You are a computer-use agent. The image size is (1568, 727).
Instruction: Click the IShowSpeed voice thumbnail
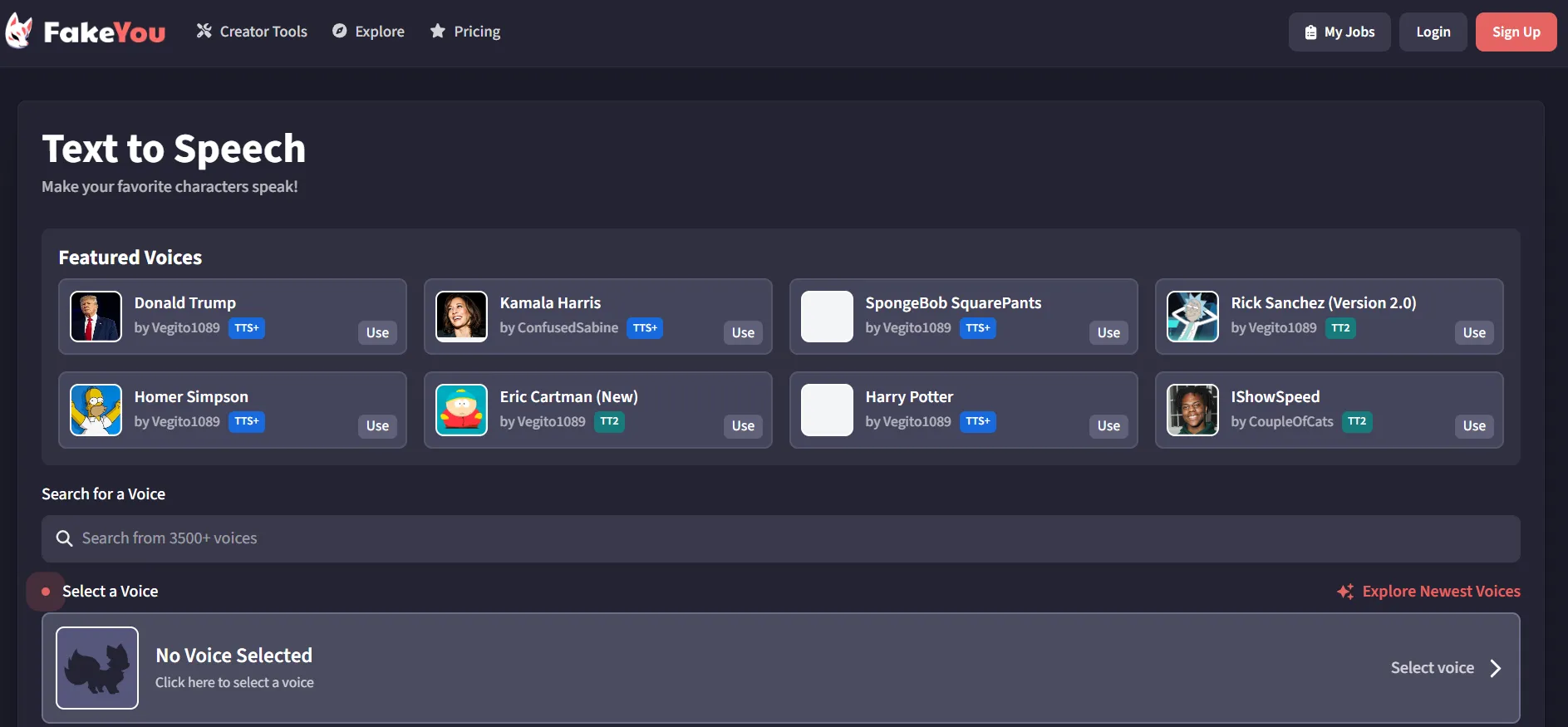pyautogui.click(x=1192, y=410)
